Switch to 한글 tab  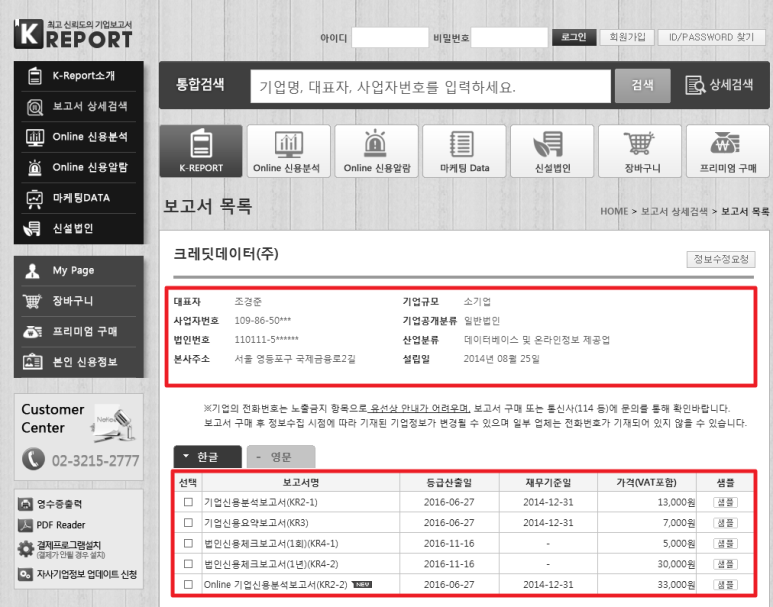[x=208, y=457]
